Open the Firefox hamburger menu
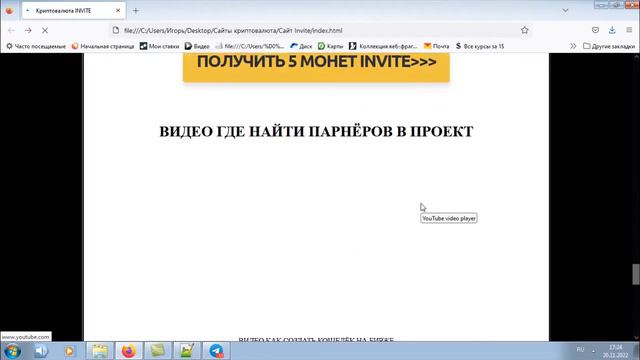The height and width of the screenshot is (360, 640). (629, 30)
